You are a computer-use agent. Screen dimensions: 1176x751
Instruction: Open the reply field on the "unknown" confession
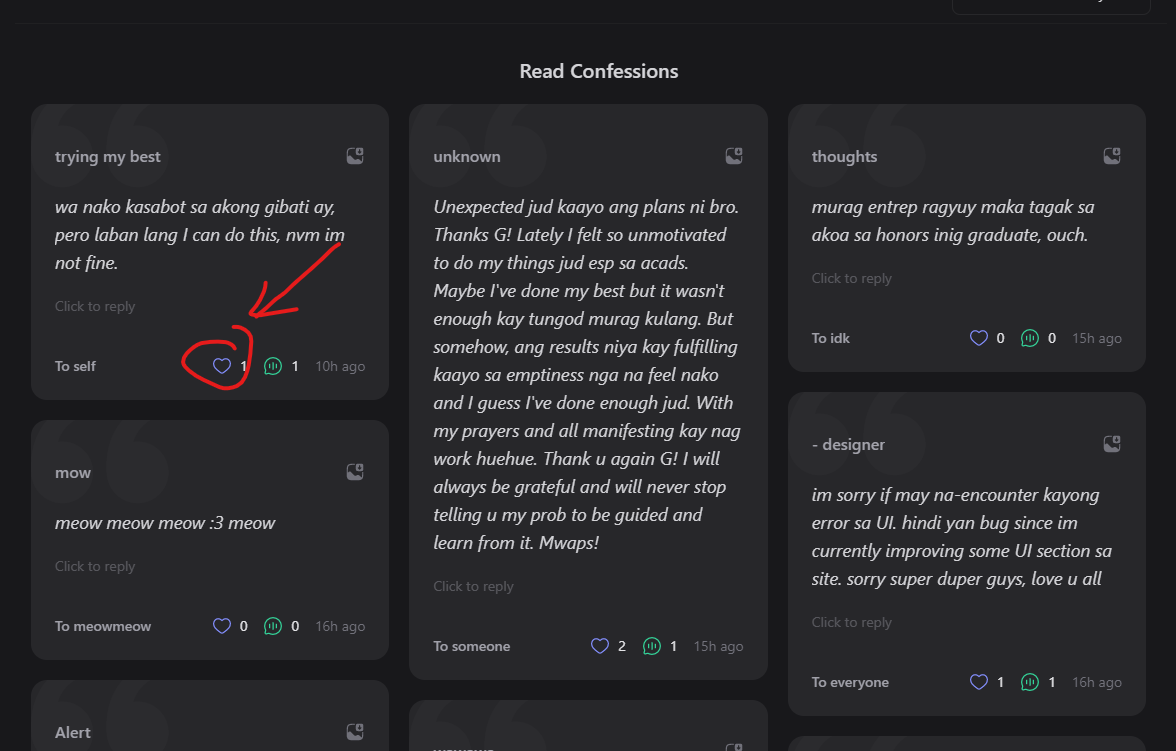pyautogui.click(x=473, y=586)
